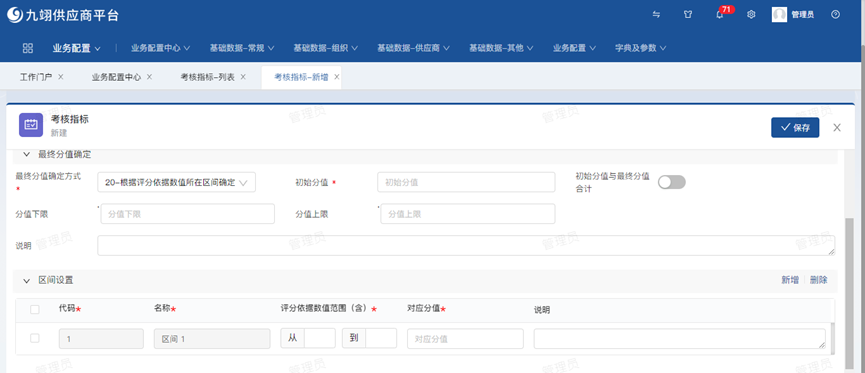
Task: Expand the 基础数据-其他 menu
Action: (501, 48)
